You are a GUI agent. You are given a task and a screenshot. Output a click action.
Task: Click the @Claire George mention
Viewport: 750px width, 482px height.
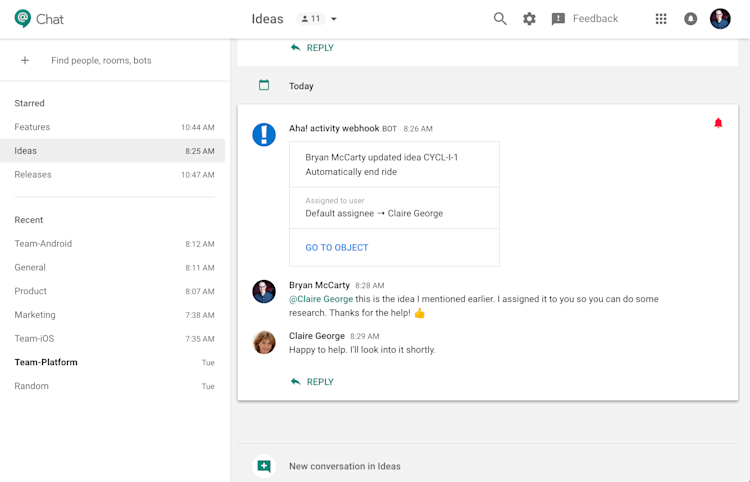point(321,299)
